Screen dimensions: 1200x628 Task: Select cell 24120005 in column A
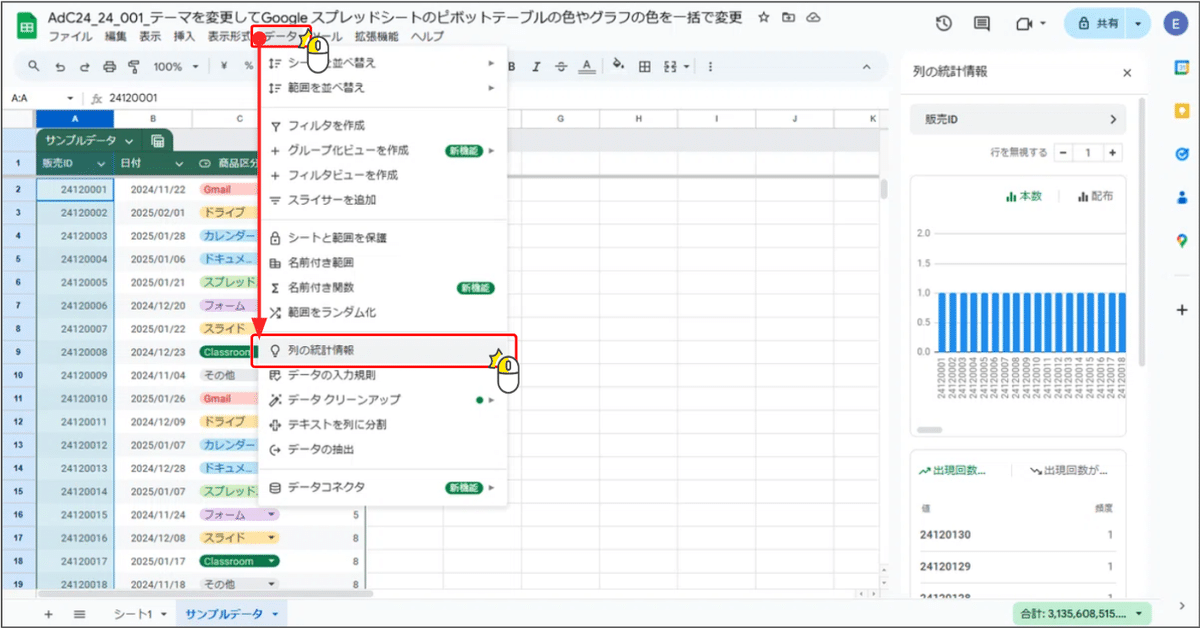[x=75, y=282]
